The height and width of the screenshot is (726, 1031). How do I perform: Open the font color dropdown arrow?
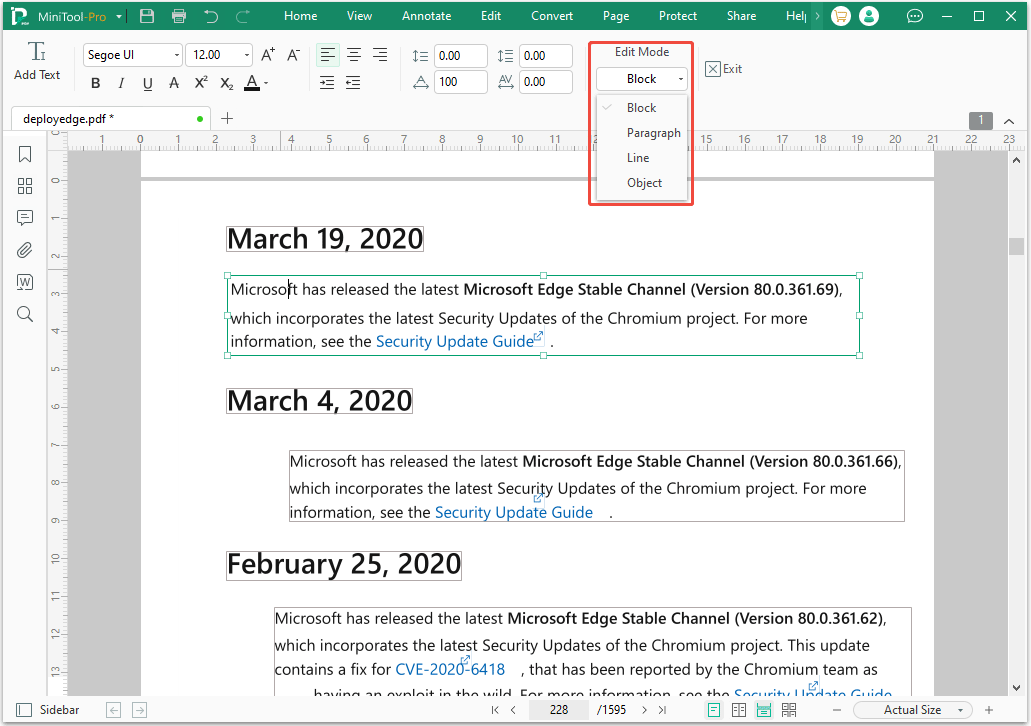(x=266, y=84)
